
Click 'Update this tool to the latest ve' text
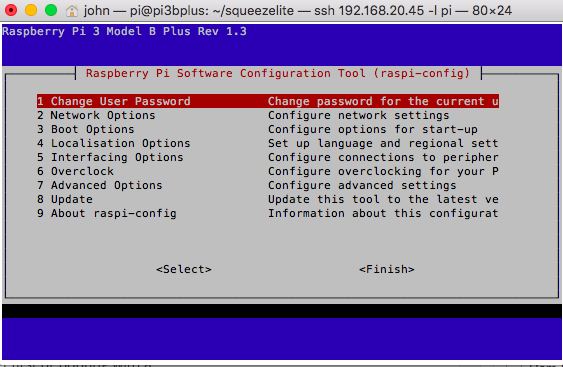click(x=383, y=199)
